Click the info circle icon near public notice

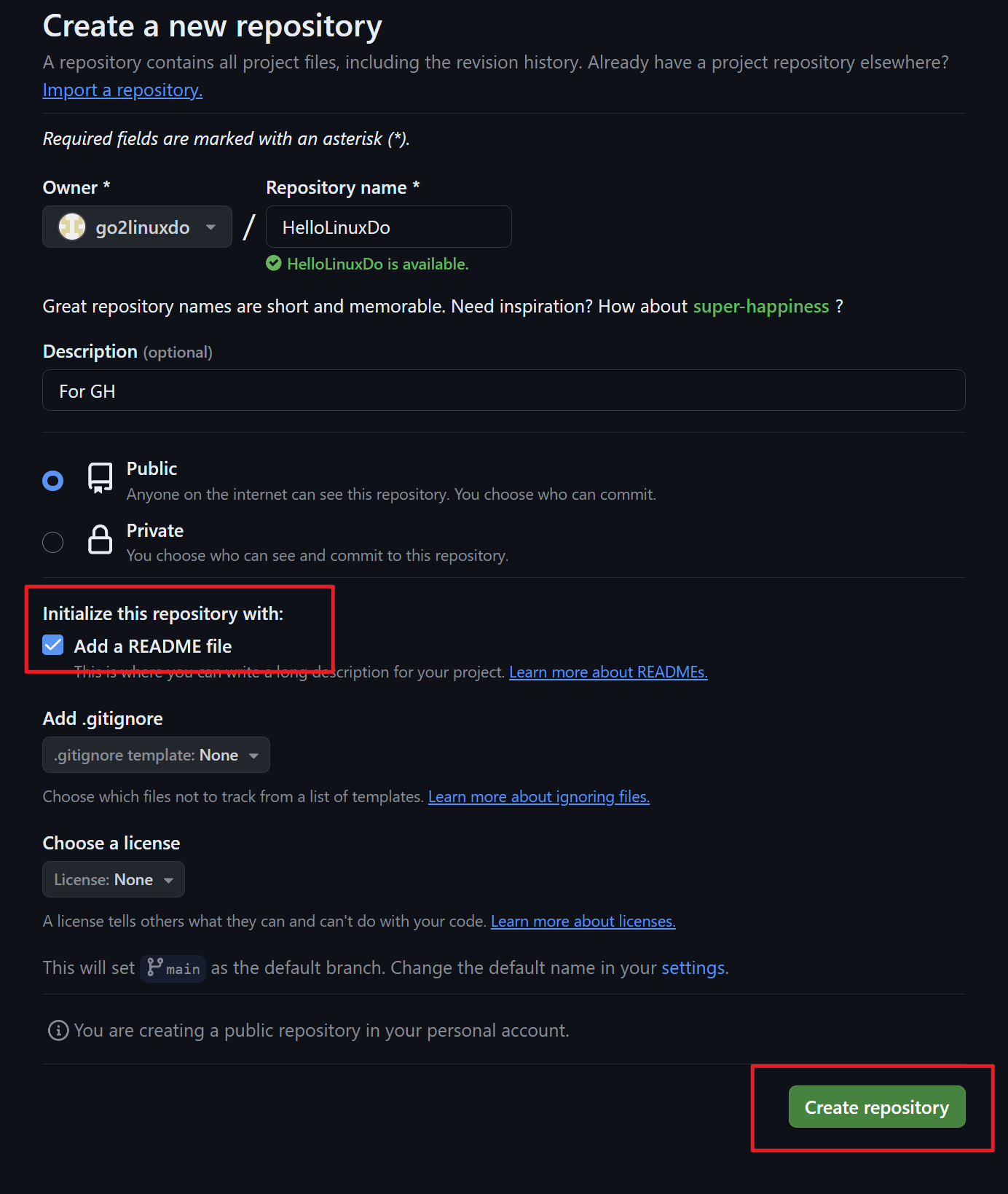pos(58,1030)
